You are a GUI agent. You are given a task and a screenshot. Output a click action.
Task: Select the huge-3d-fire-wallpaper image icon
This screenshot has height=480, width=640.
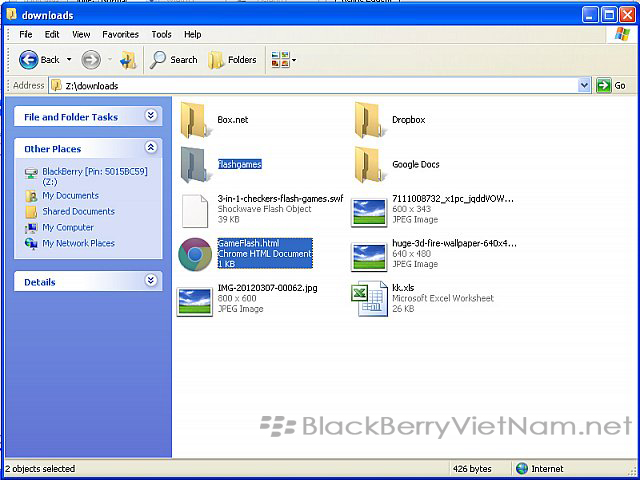click(369, 257)
